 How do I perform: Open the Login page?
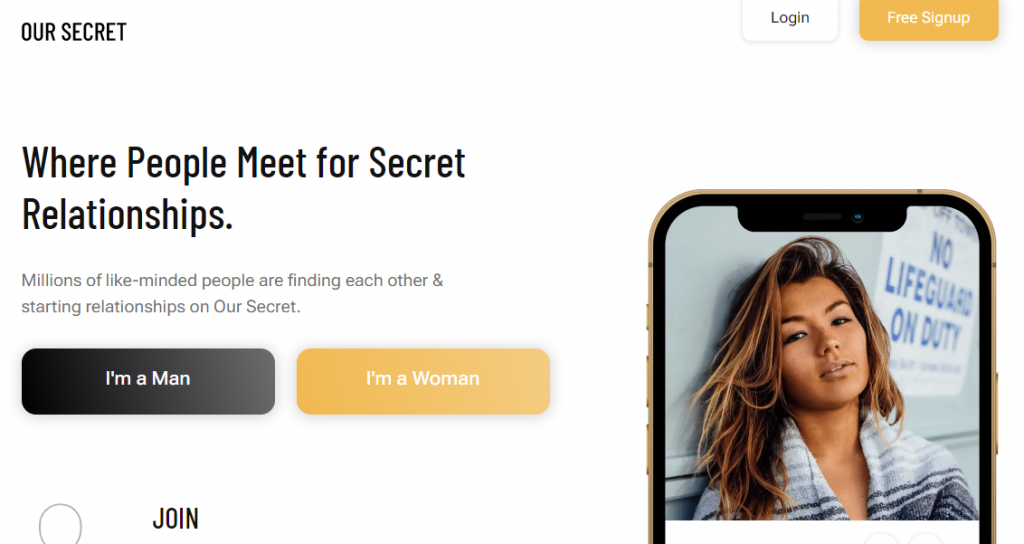click(x=790, y=19)
